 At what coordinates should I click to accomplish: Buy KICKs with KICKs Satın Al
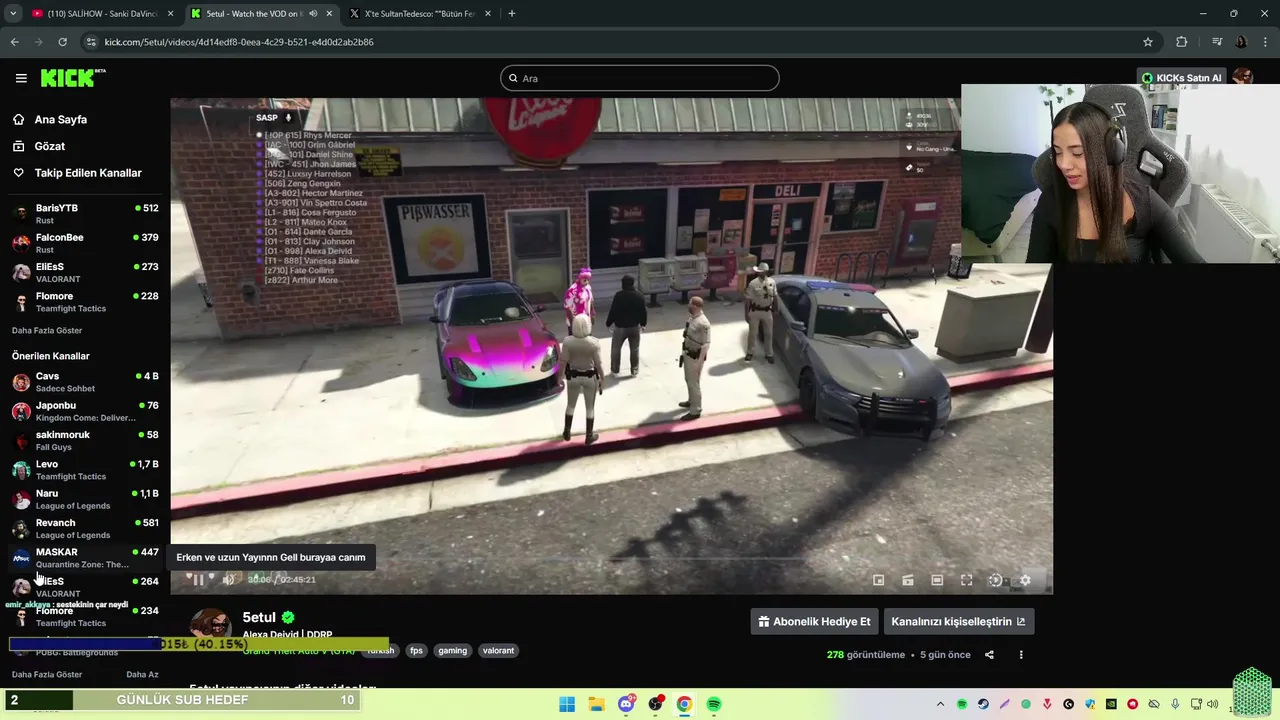1181,78
